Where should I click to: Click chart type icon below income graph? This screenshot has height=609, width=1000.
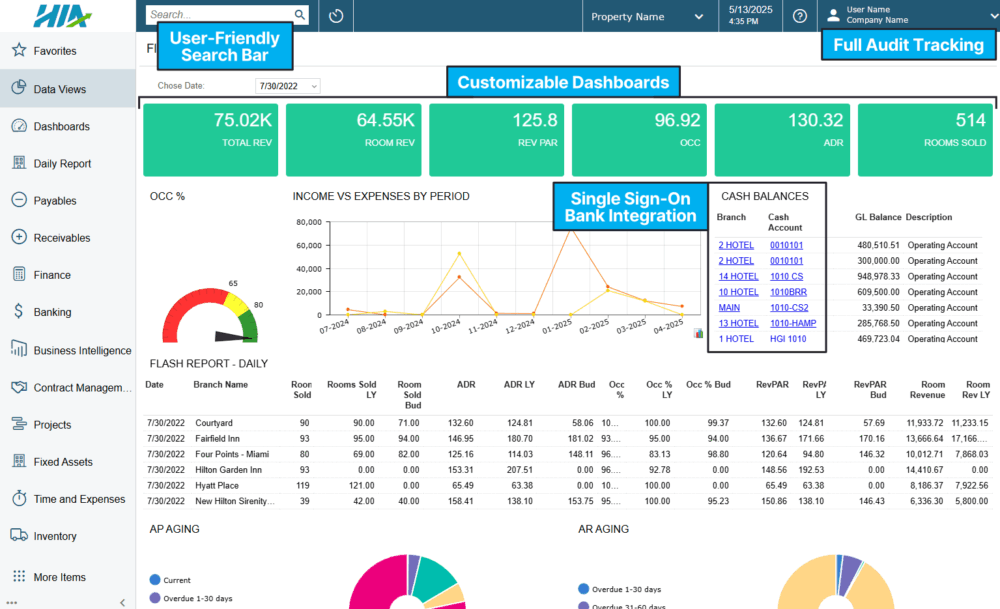pyautogui.click(x=698, y=334)
